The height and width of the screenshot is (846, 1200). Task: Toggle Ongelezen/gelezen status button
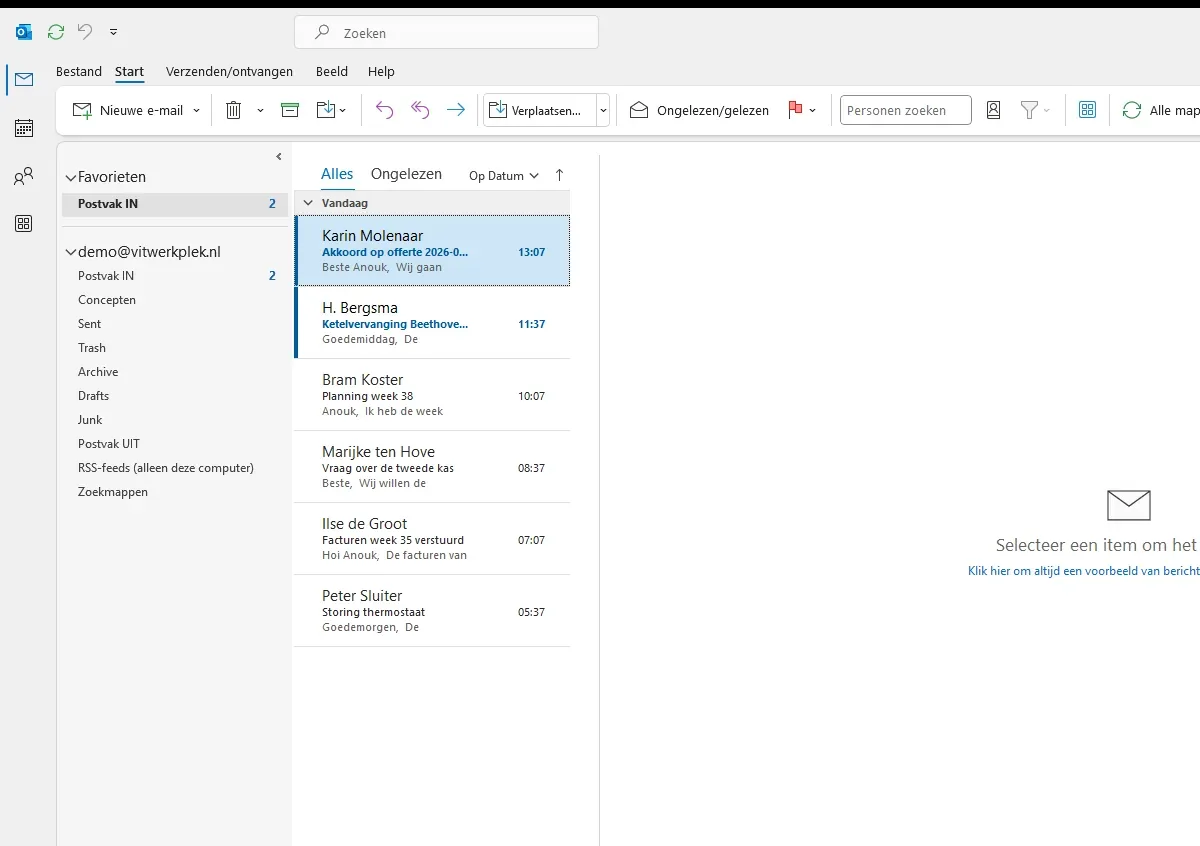(699, 110)
